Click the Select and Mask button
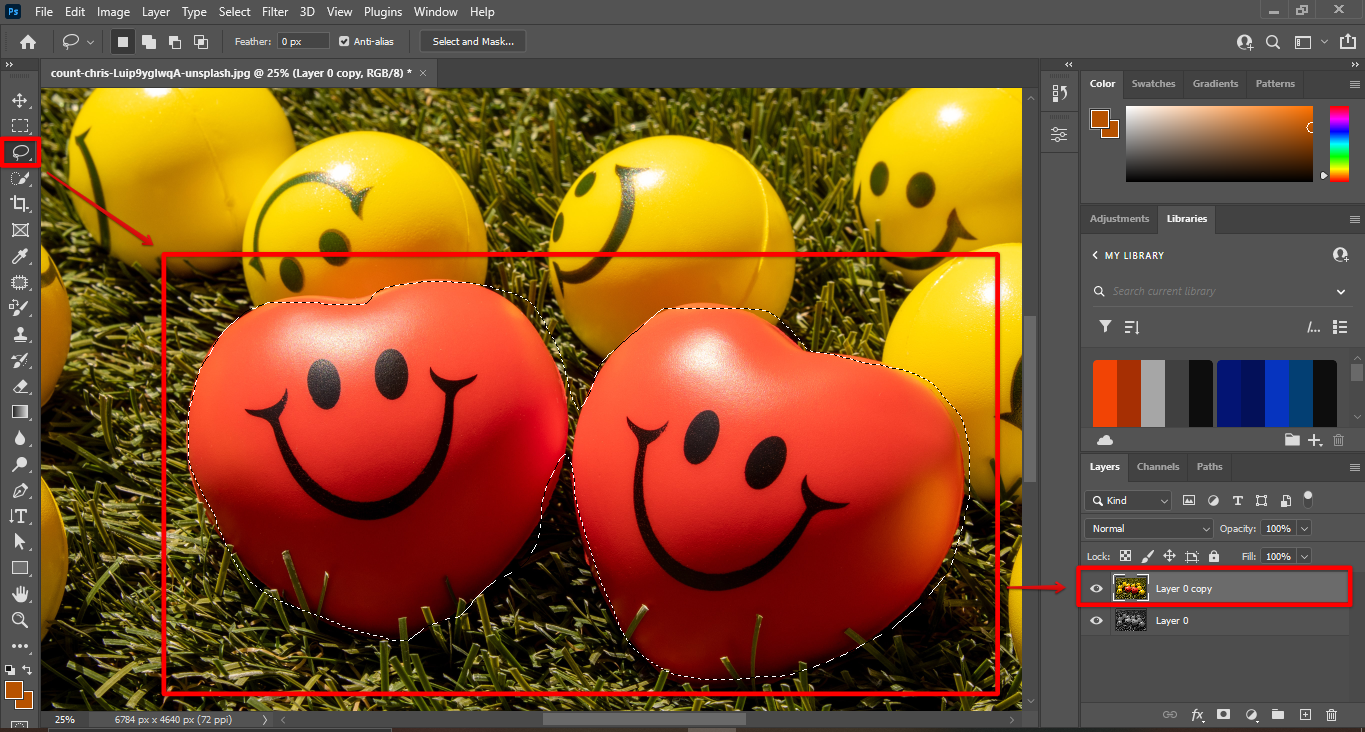 pos(473,41)
